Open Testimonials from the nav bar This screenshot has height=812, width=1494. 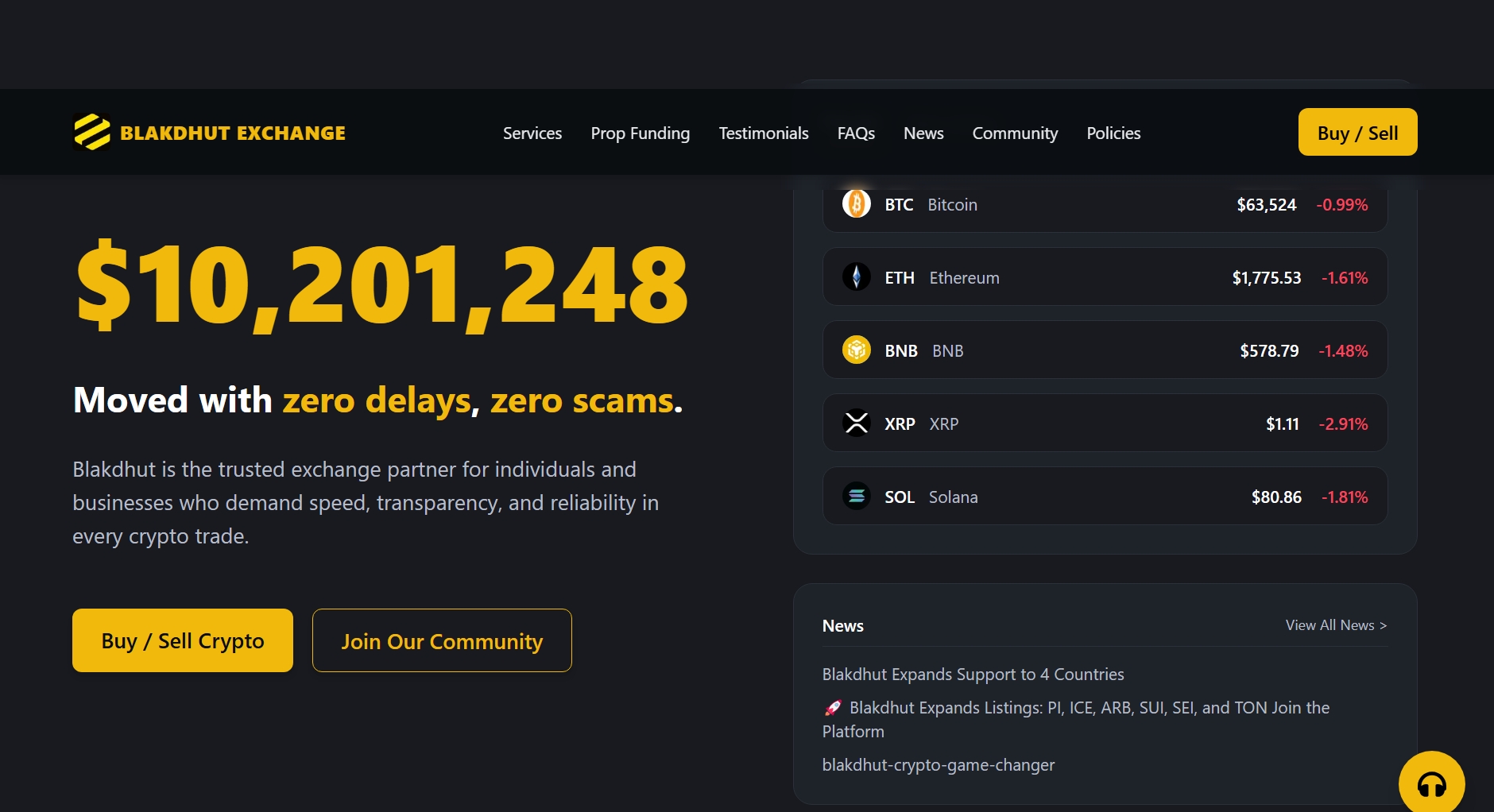point(764,133)
